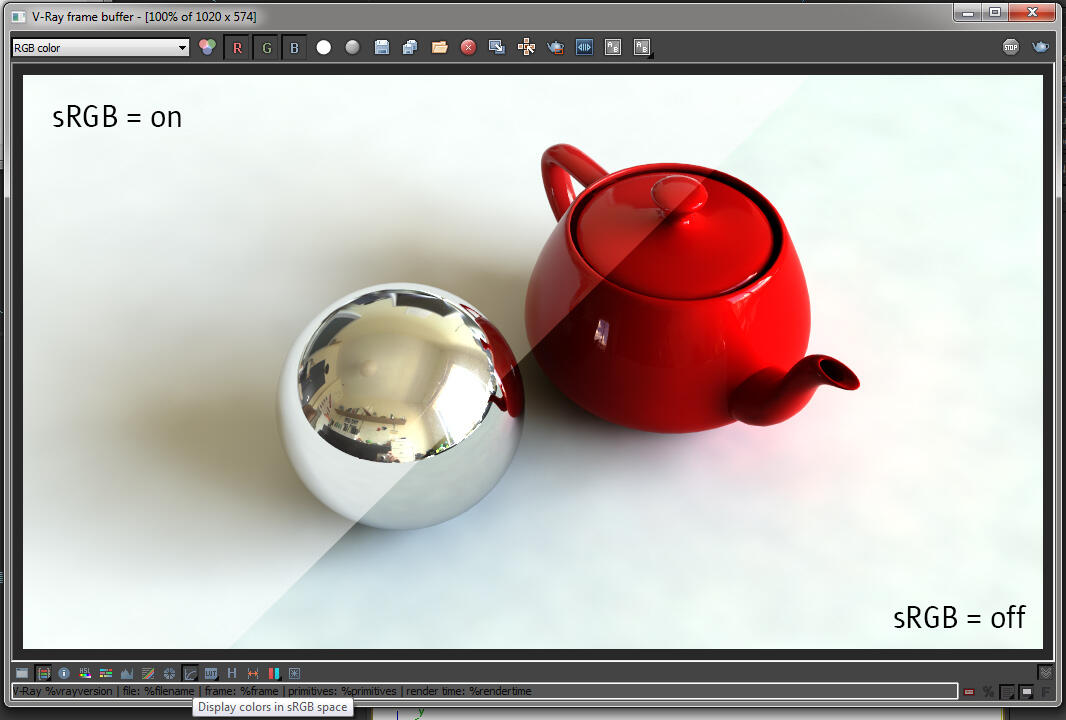Enable track mouse while rendering
The width and height of the screenshot is (1066, 720).
tap(526, 47)
